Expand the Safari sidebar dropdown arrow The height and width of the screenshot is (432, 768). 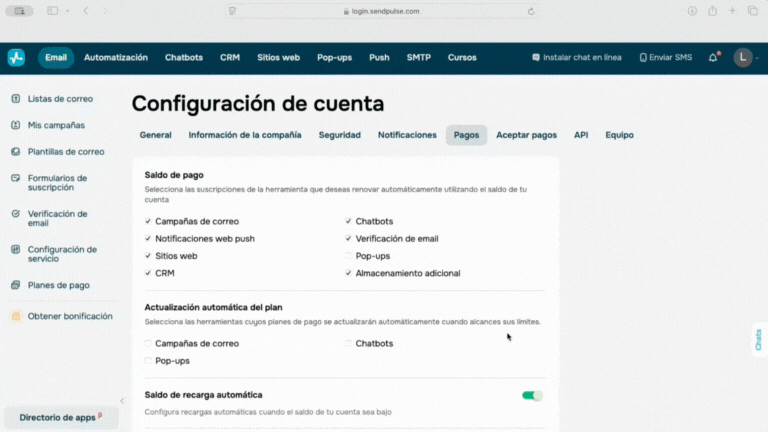pos(68,11)
